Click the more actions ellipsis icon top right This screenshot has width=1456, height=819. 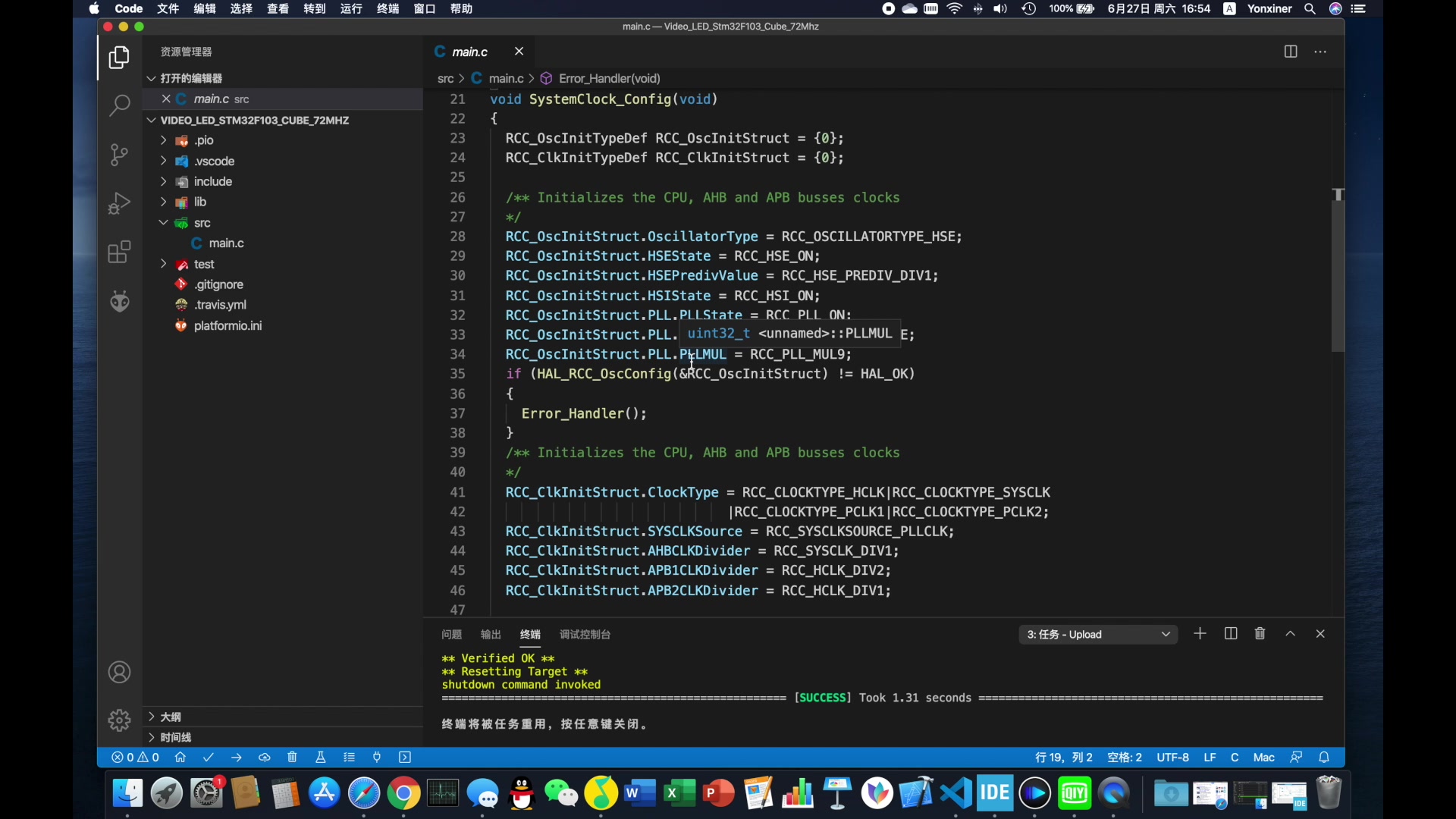pos(1321,51)
